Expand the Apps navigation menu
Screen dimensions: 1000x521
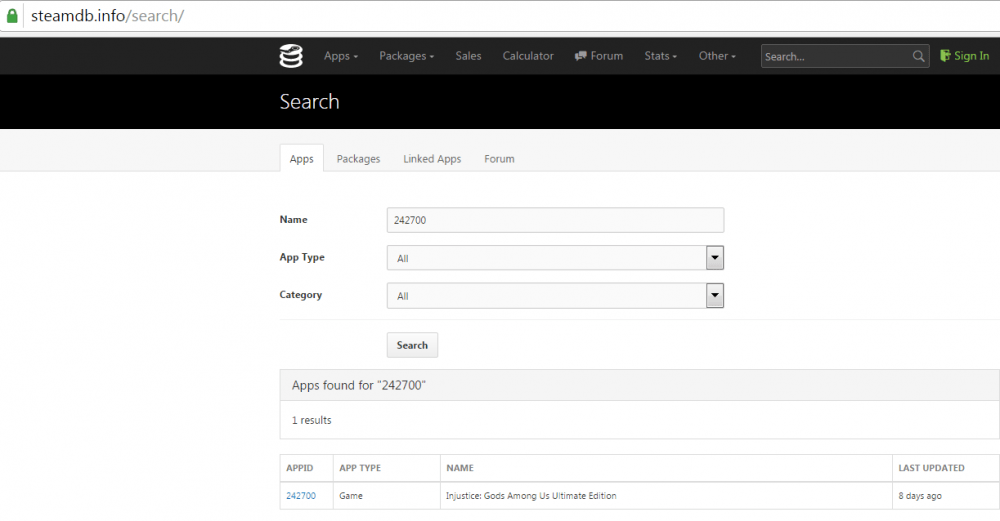340,56
